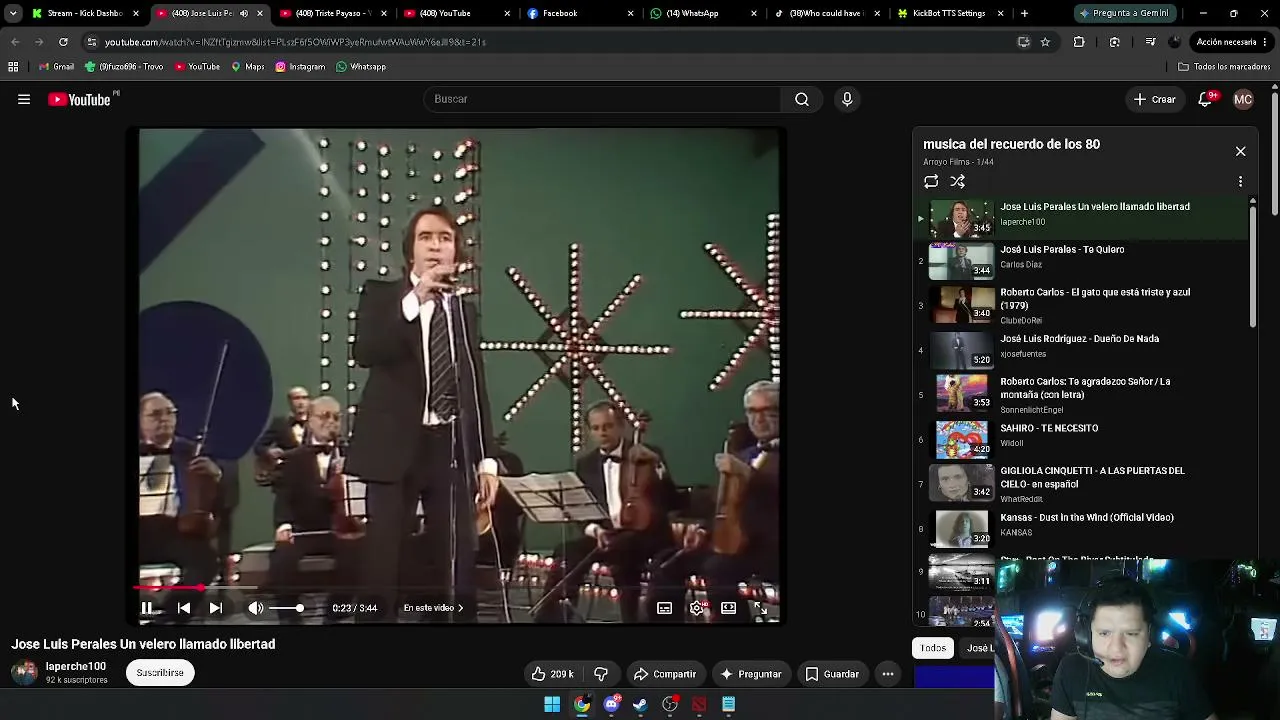
Task: Open the Windows Start menu
Action: pyautogui.click(x=552, y=705)
